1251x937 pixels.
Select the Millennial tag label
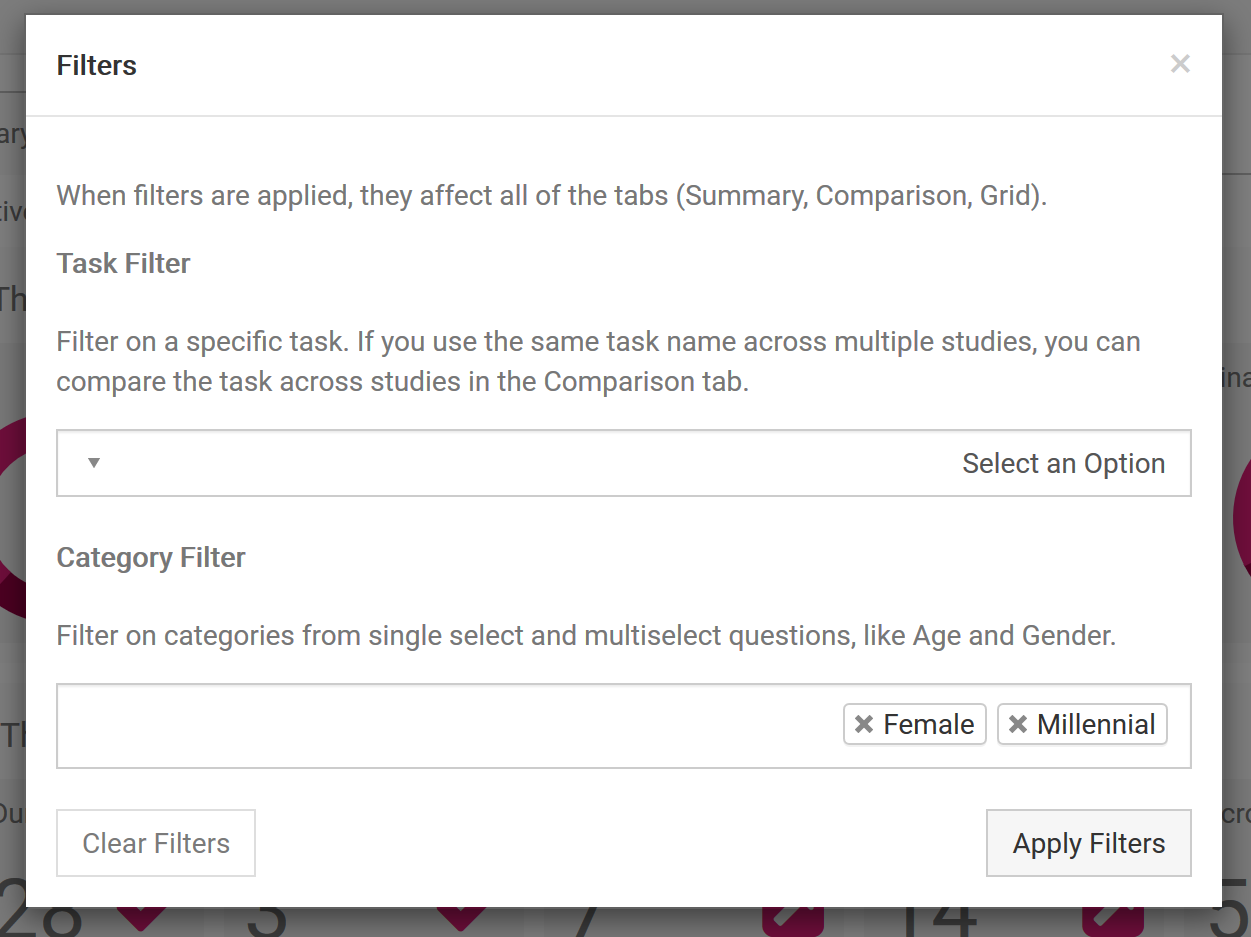coord(1096,724)
